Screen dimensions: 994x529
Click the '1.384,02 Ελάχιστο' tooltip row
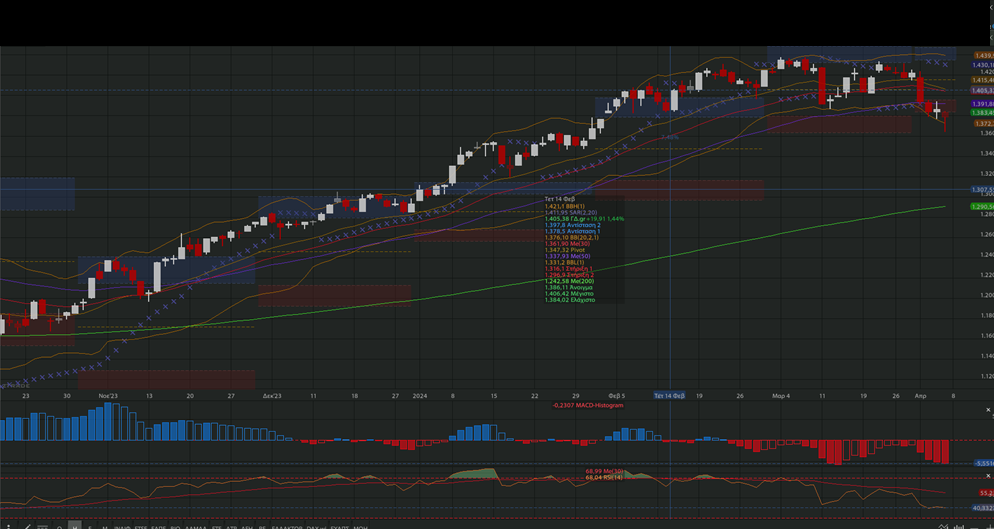point(569,300)
